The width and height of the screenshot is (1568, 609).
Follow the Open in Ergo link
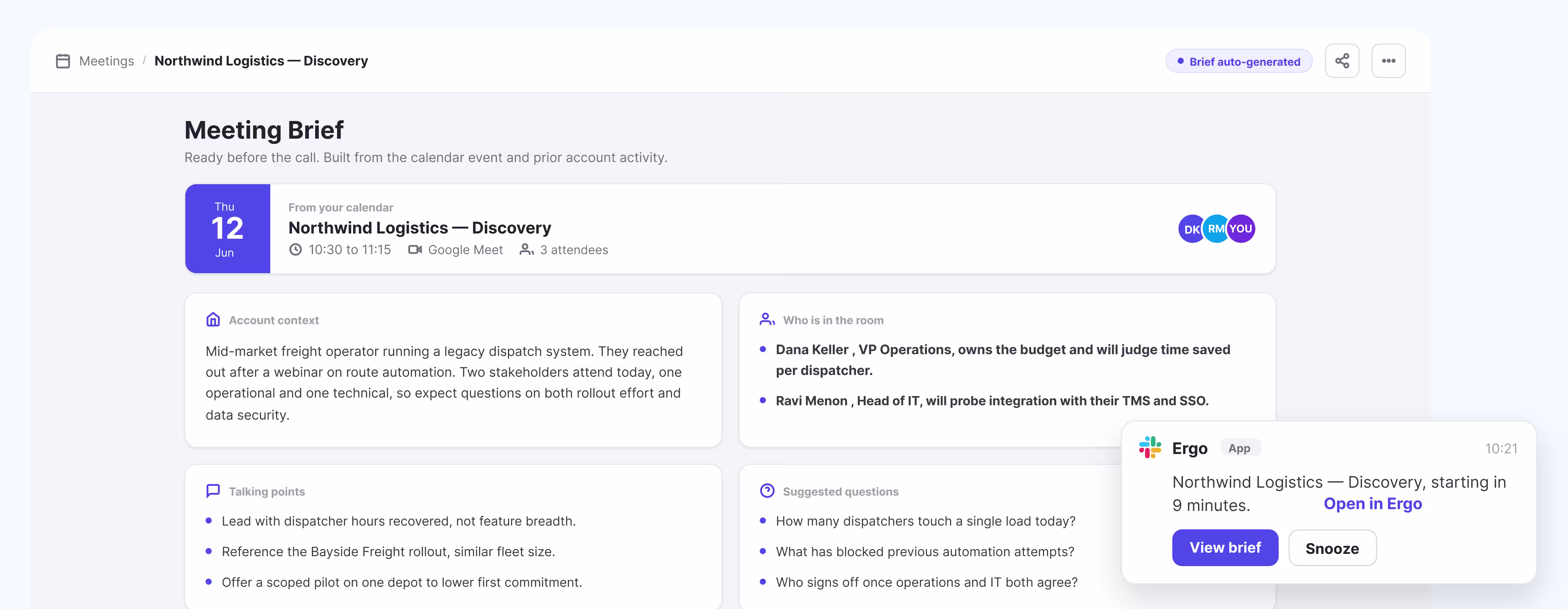click(1373, 504)
